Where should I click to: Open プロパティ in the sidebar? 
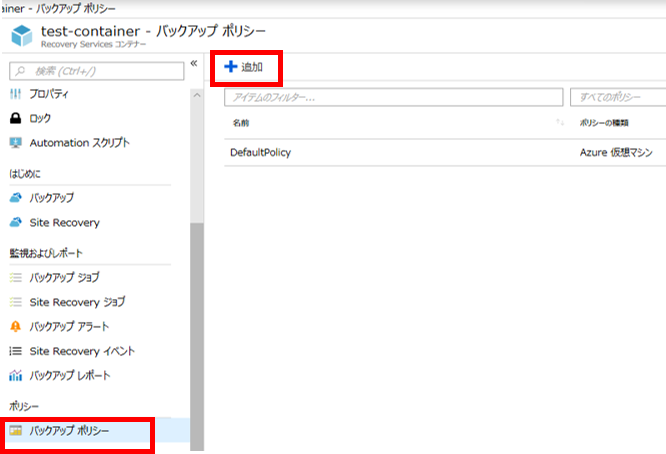[x=49, y=94]
